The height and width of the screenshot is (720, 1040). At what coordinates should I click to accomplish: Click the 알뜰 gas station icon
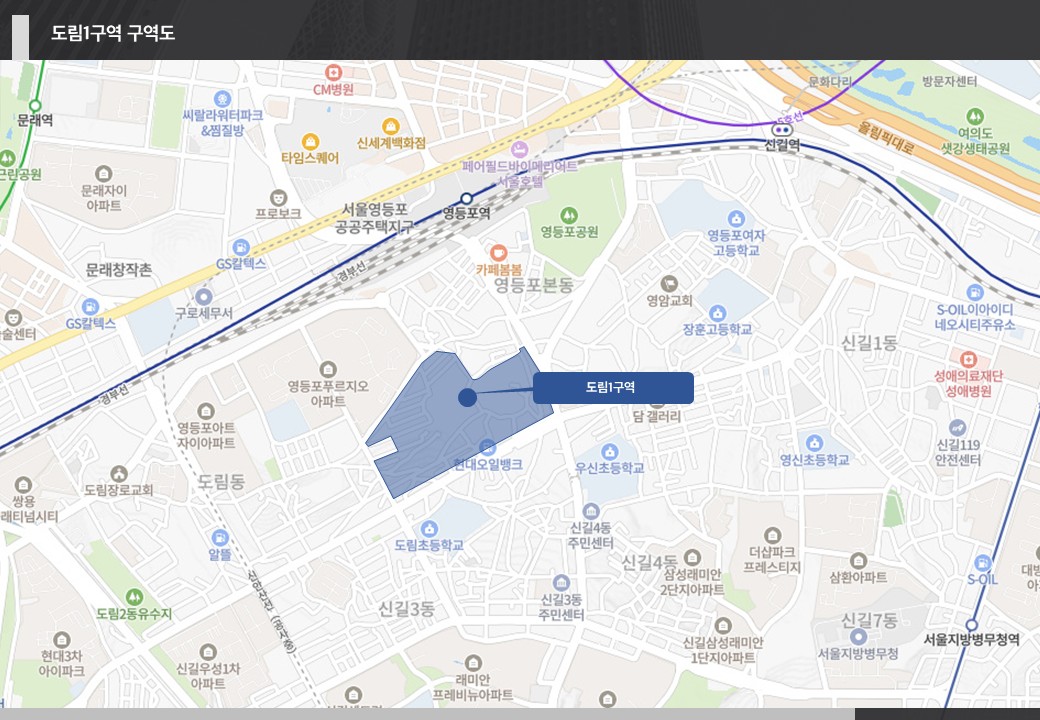(220, 538)
